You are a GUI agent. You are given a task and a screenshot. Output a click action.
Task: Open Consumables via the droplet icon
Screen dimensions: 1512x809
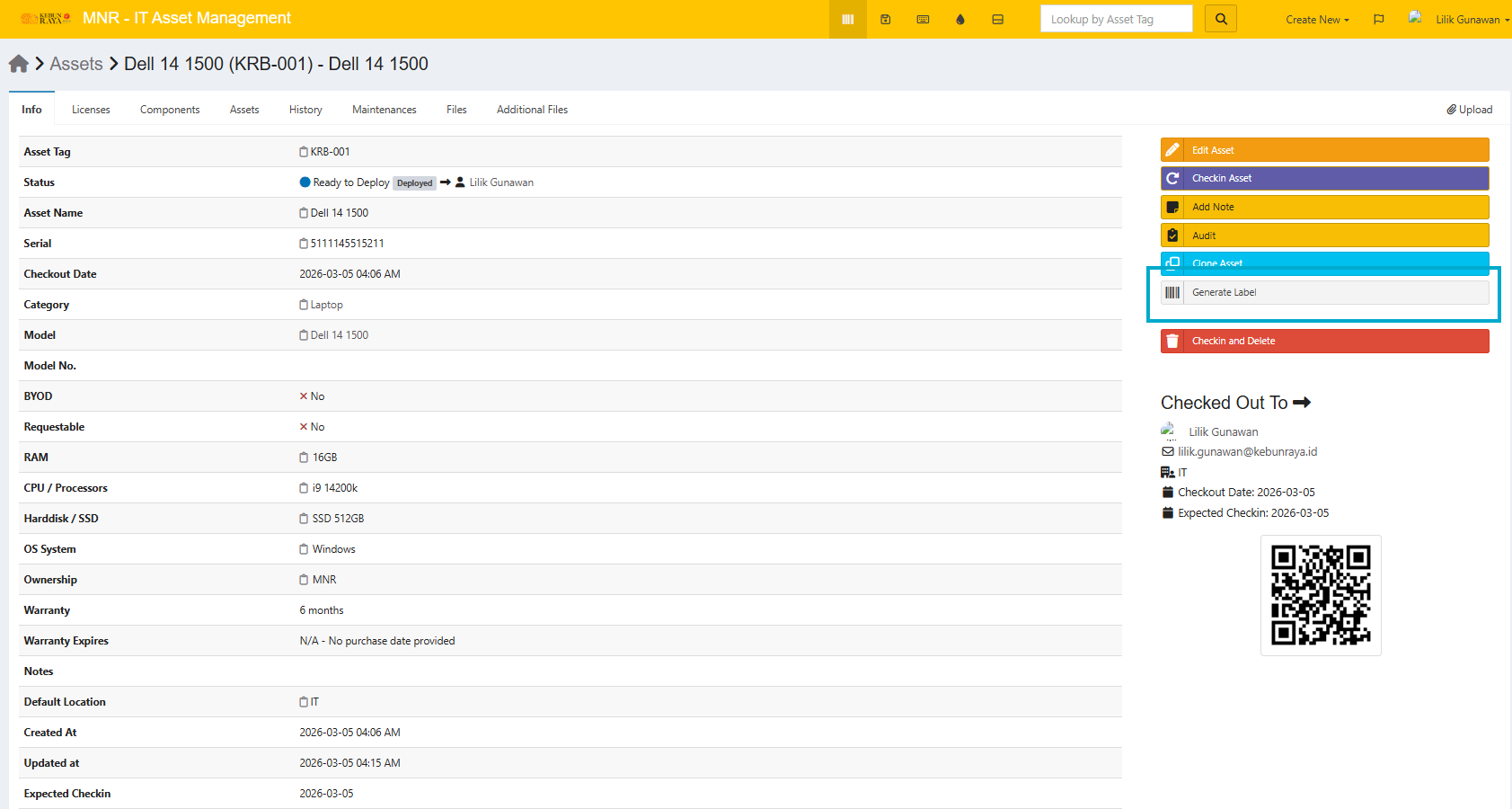click(x=960, y=19)
